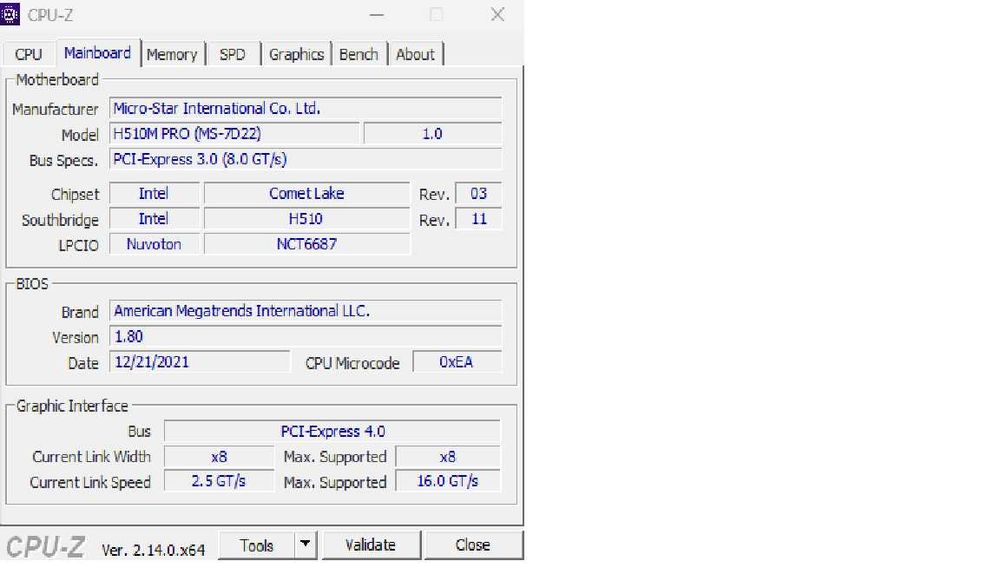Image resolution: width=1000 pixels, height=563 pixels.
Task: Click the CPU-Z app icon in title bar
Action: click(10, 14)
